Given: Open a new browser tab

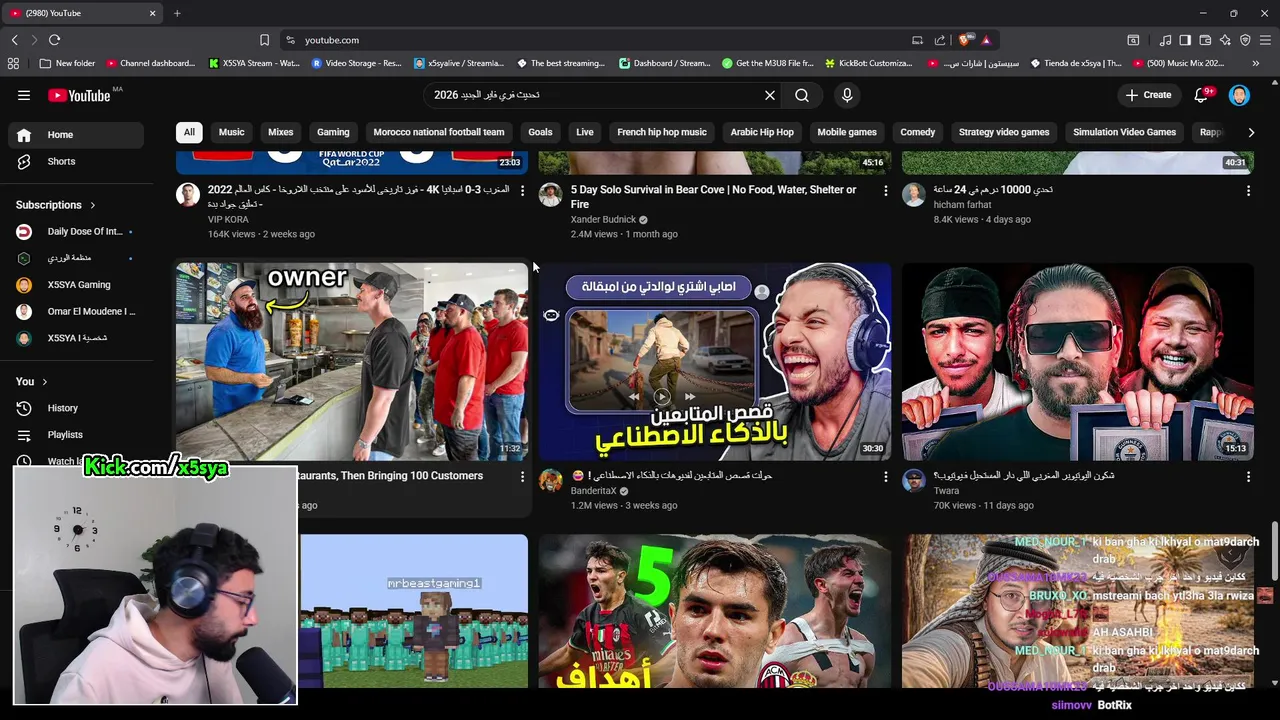Looking at the screenshot, I should tap(177, 13).
